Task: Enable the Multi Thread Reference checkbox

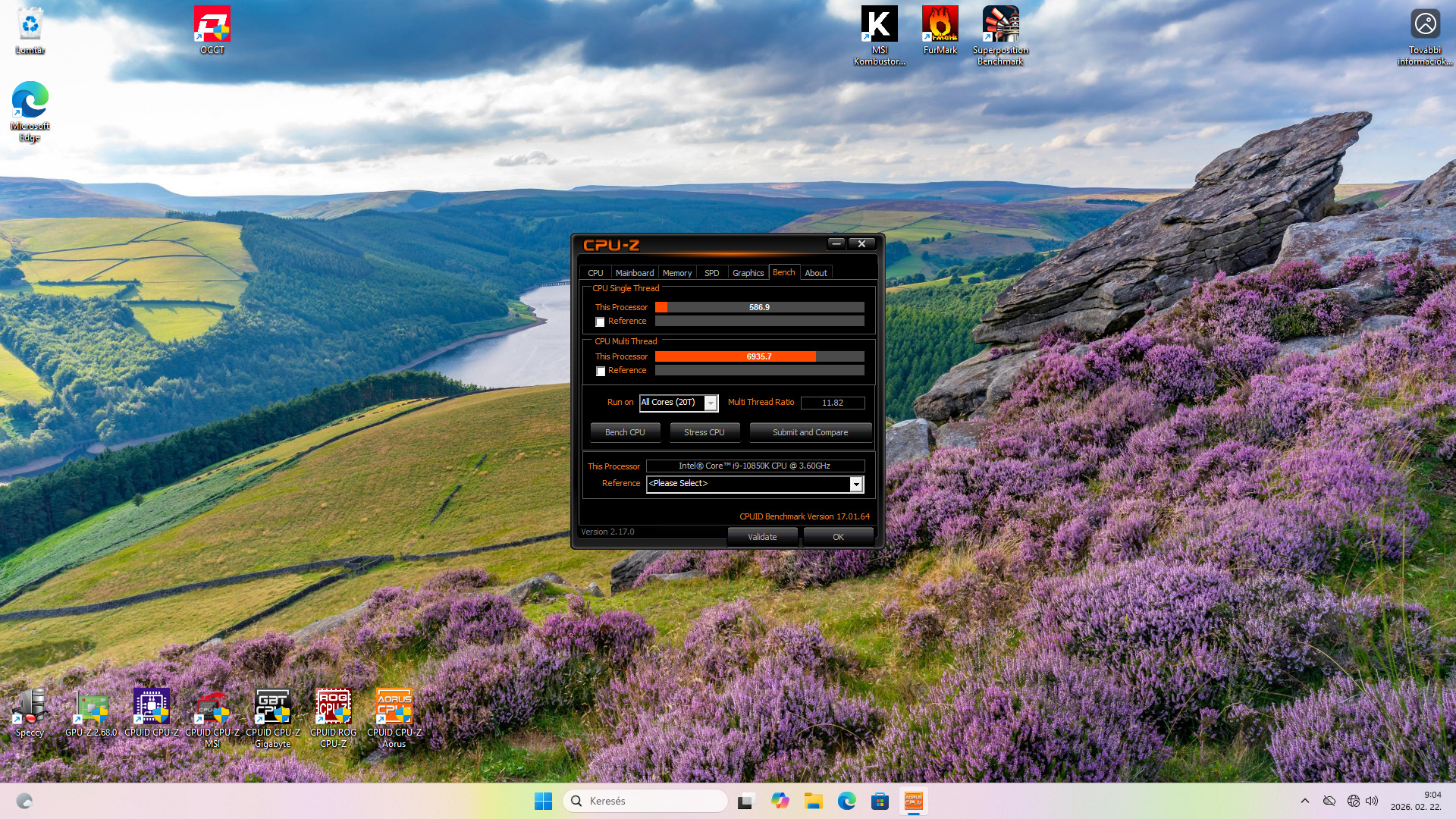Action: pyautogui.click(x=600, y=372)
